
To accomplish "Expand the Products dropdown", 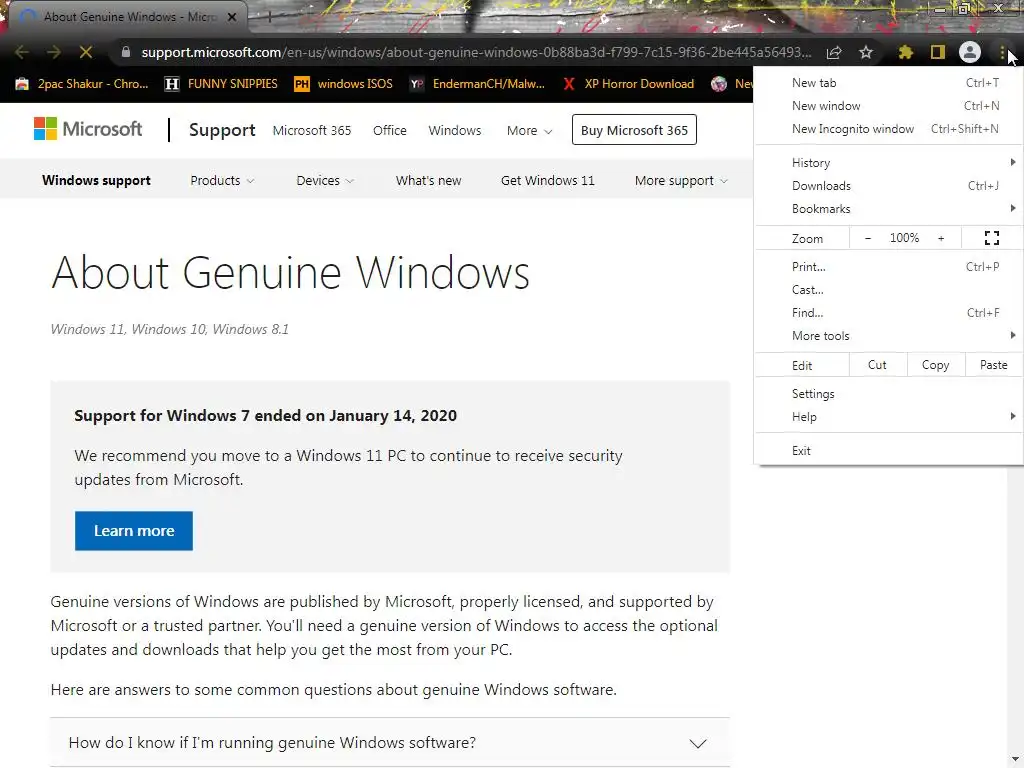I will point(222,180).
